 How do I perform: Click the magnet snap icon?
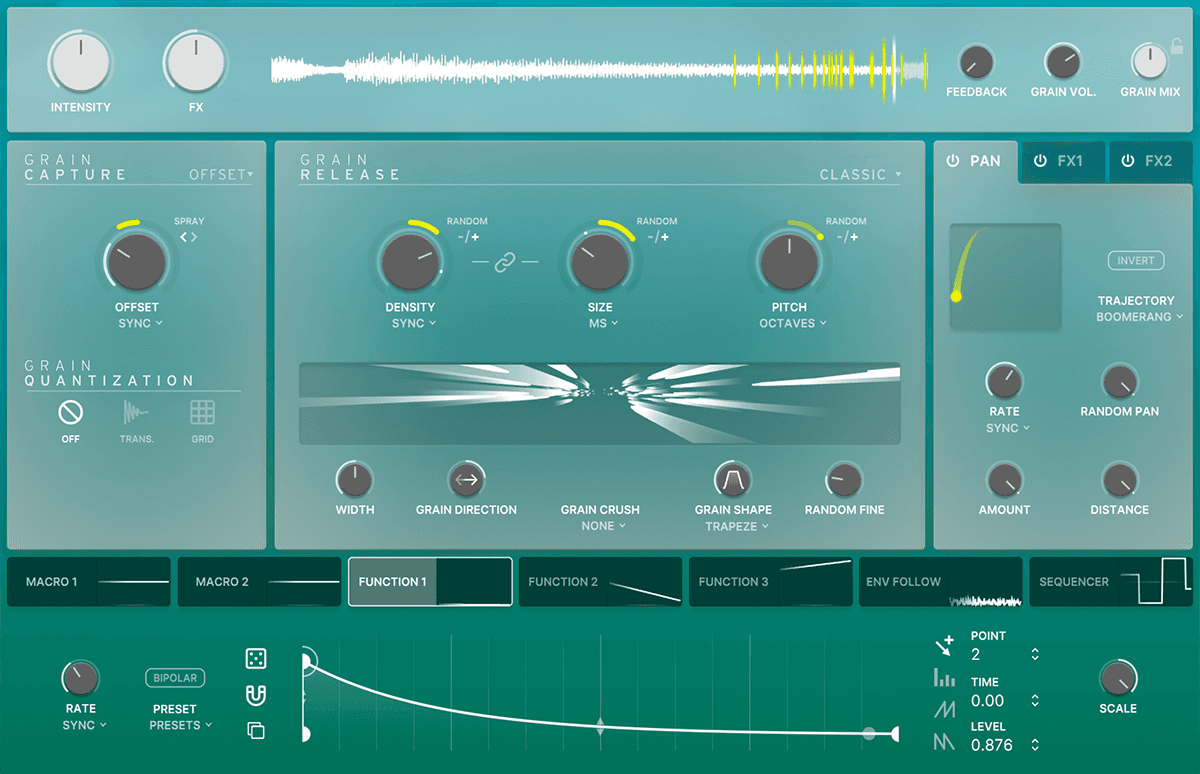(256, 695)
